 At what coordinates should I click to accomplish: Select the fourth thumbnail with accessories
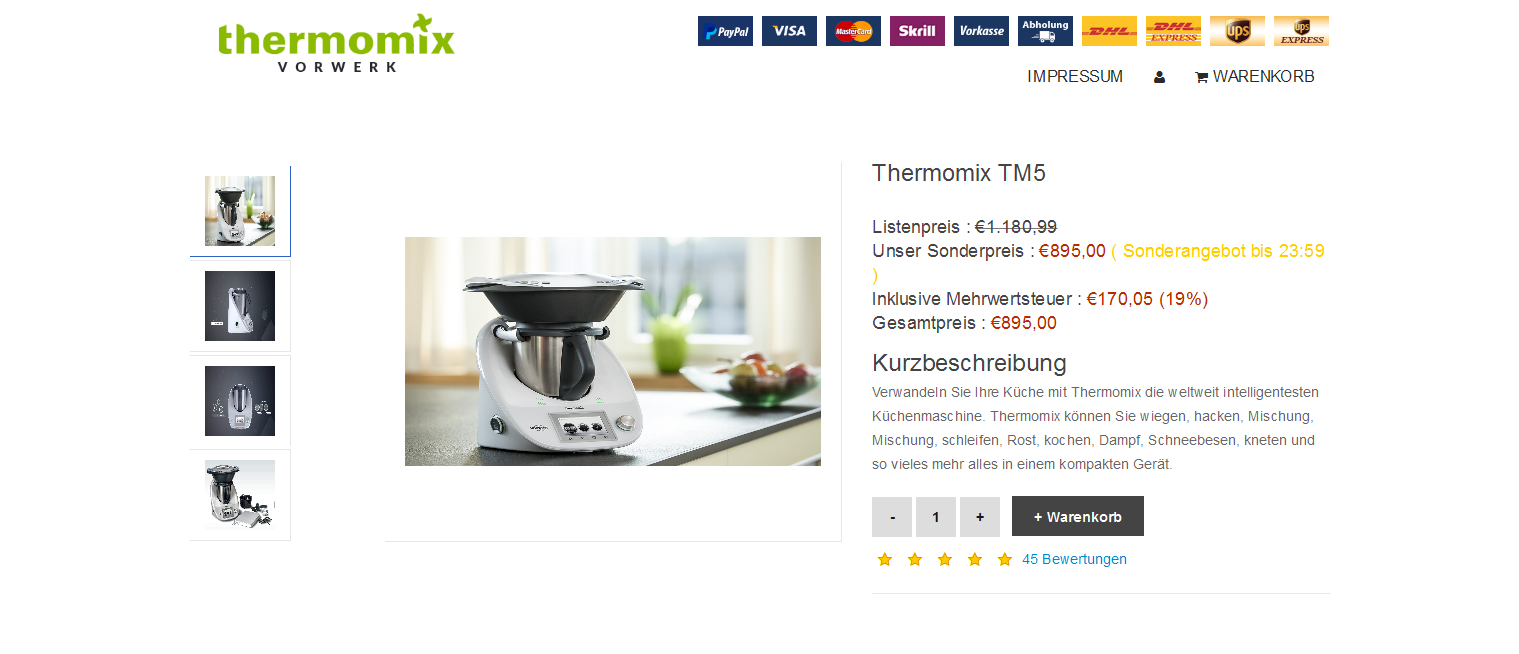240,495
